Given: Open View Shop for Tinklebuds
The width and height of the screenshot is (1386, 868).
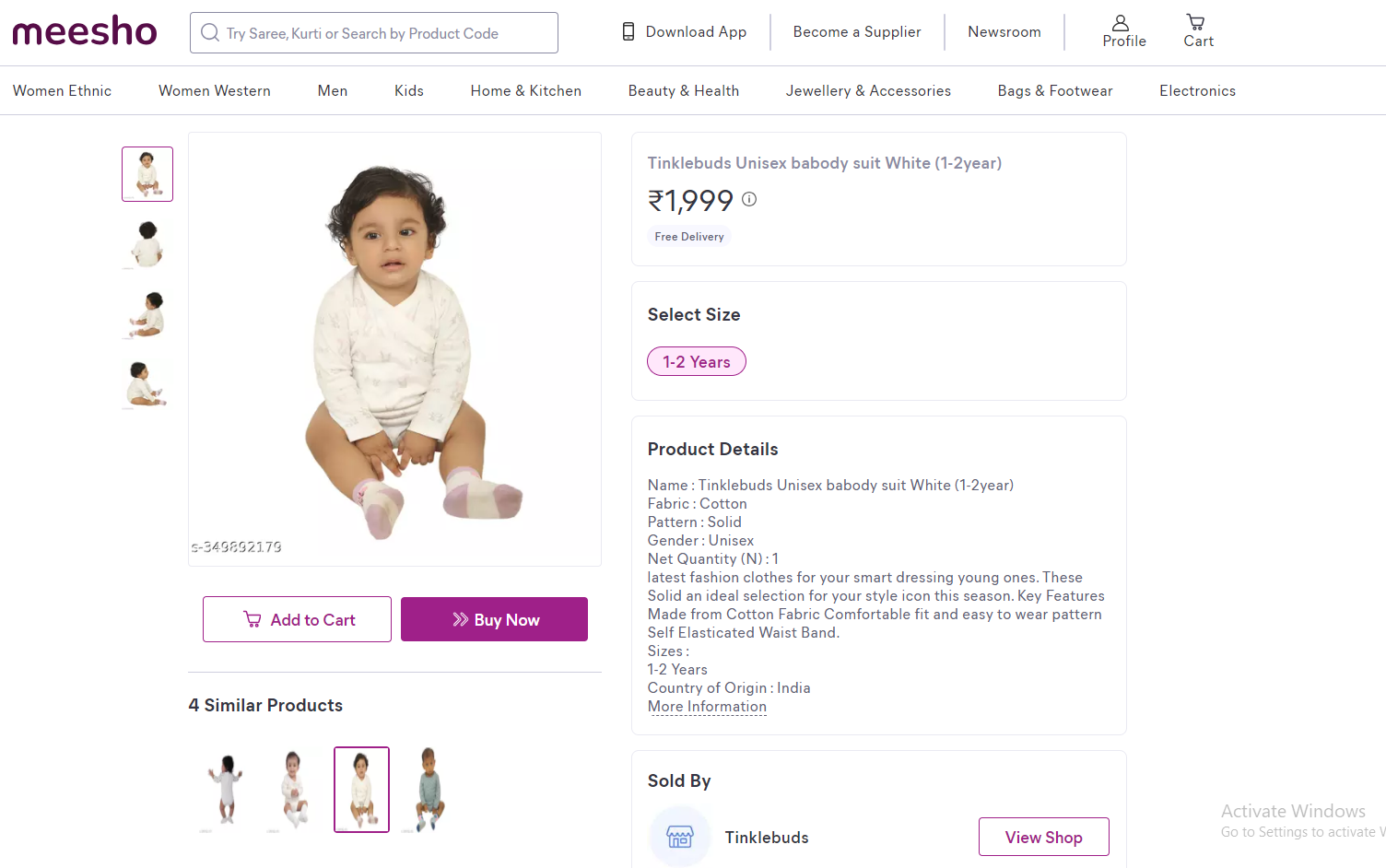Looking at the screenshot, I should coord(1043,837).
